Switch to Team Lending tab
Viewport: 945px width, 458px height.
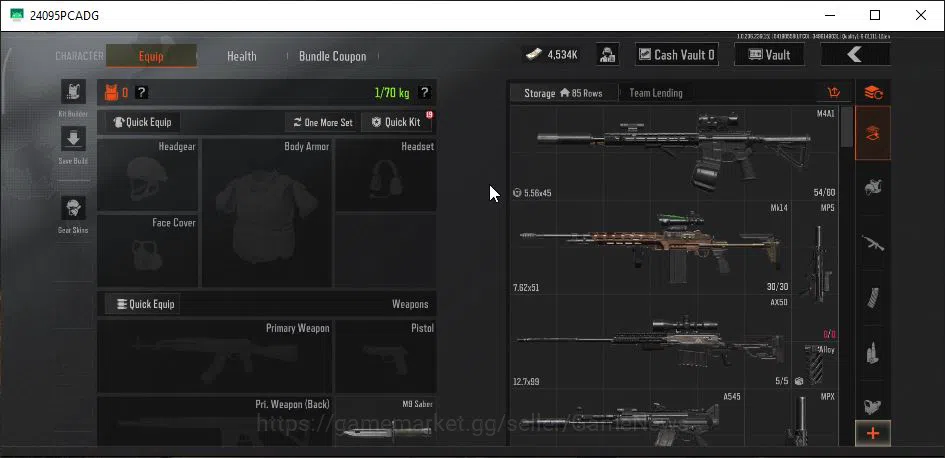point(656,93)
